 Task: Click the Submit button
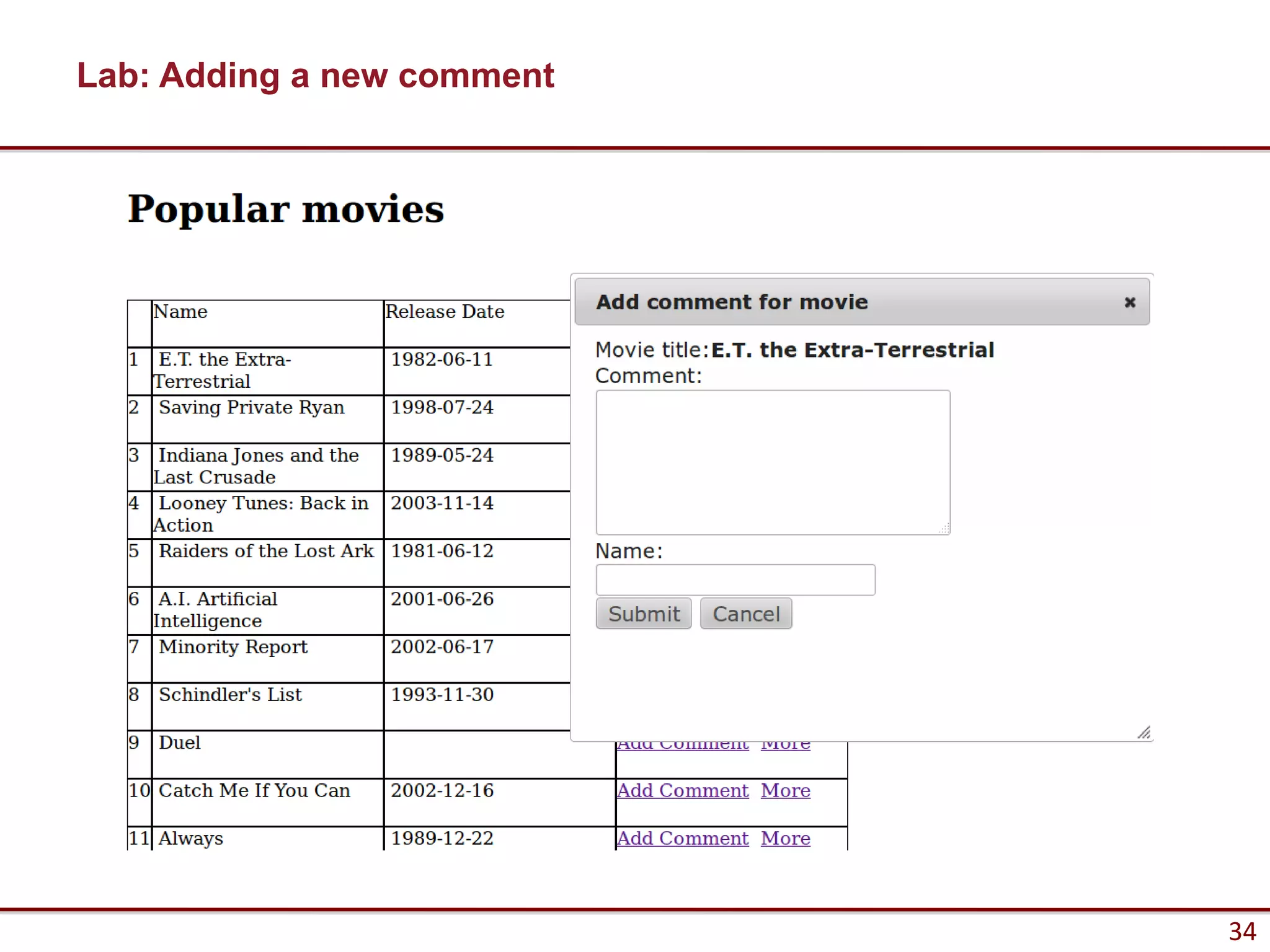(x=643, y=614)
